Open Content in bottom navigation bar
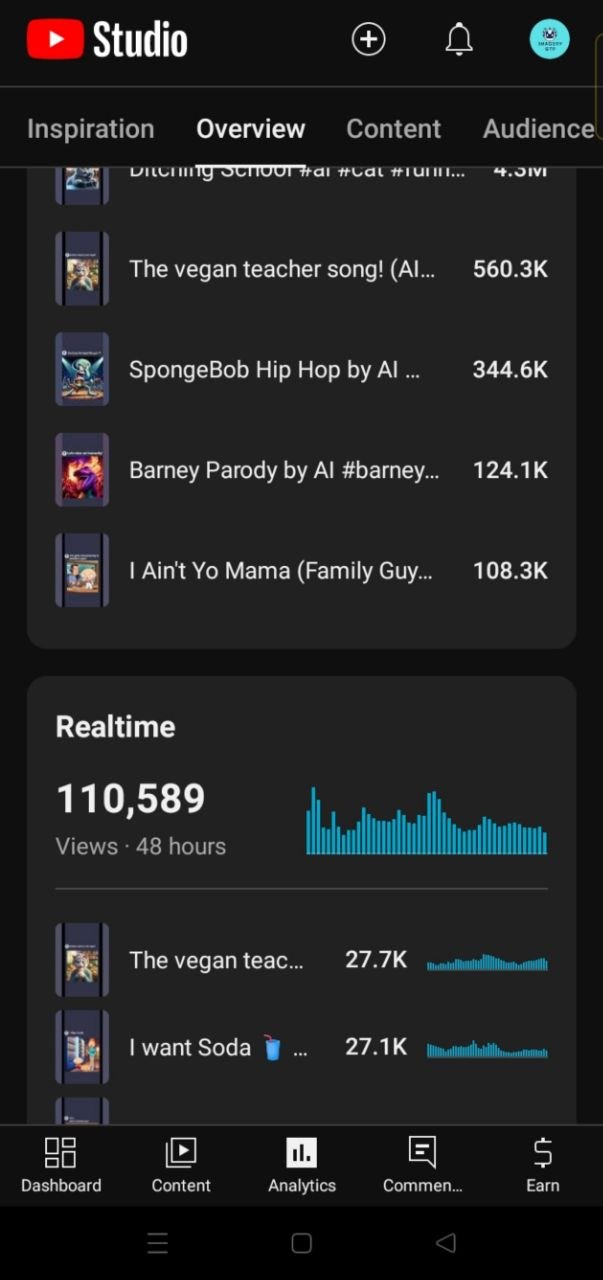The width and height of the screenshot is (603, 1280). pos(181,1166)
